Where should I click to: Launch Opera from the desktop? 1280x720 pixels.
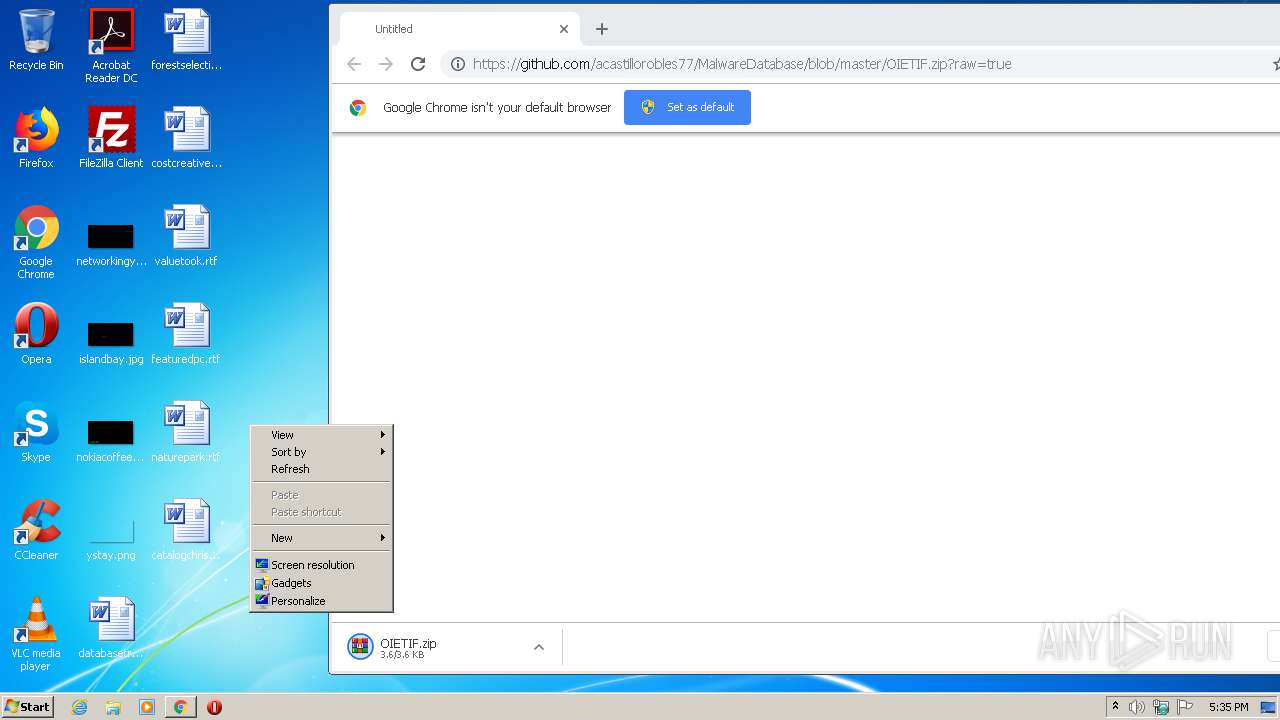click(x=36, y=334)
